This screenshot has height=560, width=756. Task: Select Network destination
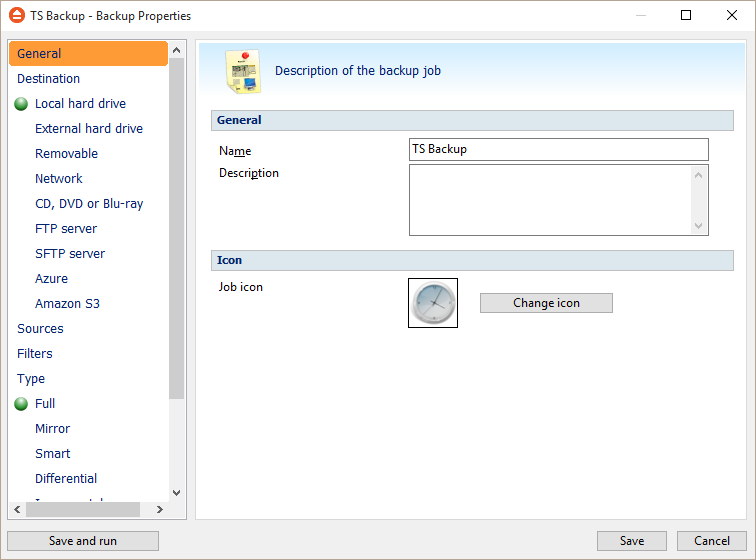[59, 179]
